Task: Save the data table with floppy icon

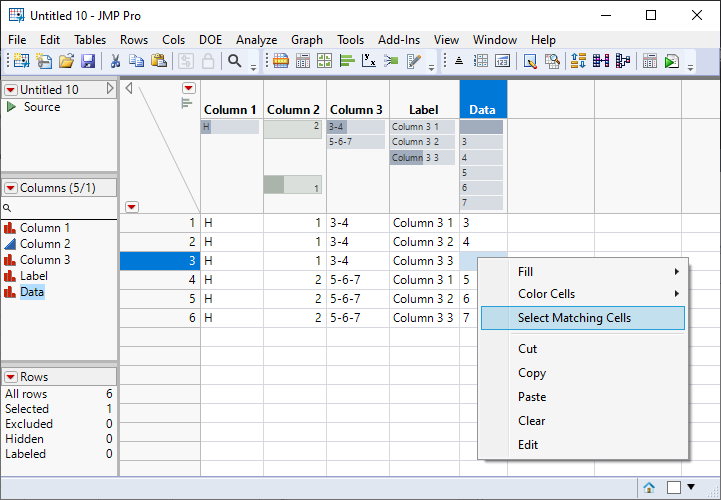Action: [x=88, y=61]
